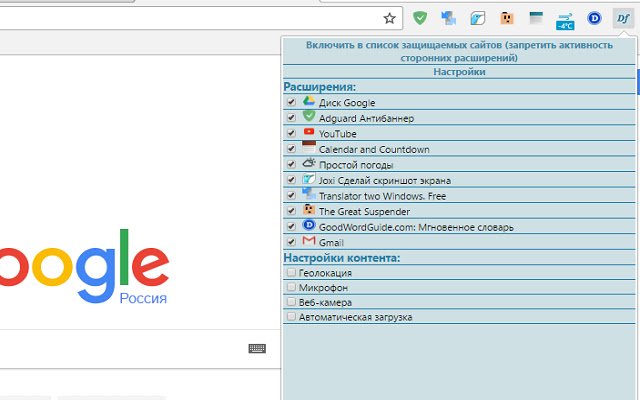This screenshot has height=400, width=640.
Task: Uncheck the Gmail extension checkbox
Action: pos(291,242)
